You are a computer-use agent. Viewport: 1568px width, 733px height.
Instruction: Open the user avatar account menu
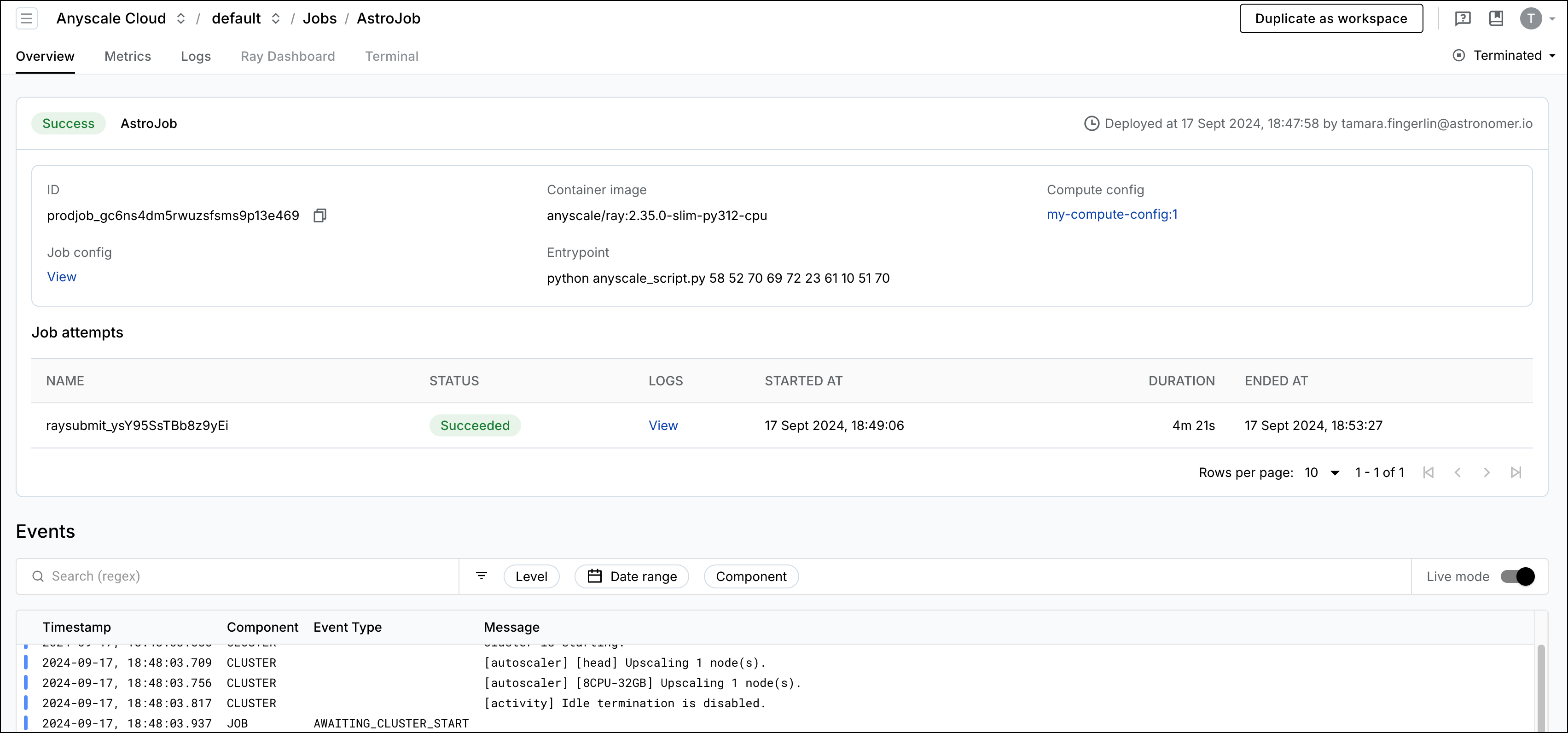coord(1532,18)
